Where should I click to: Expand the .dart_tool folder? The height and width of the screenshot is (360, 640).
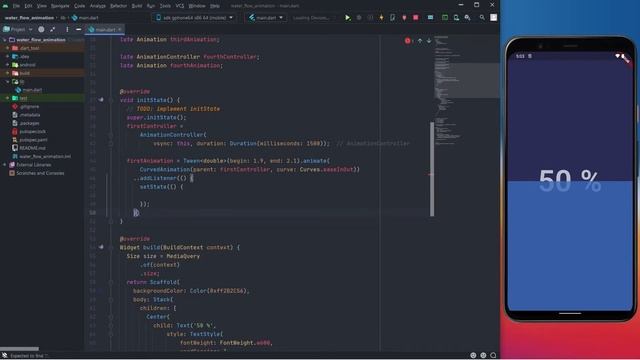(7, 48)
